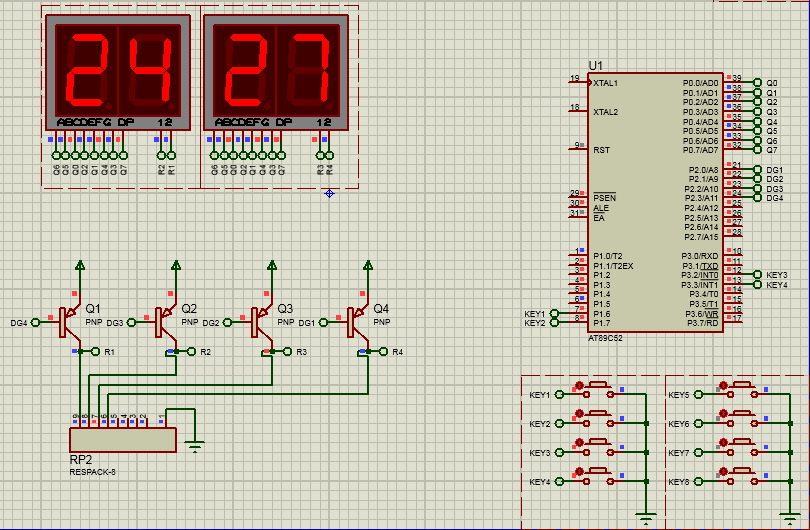
Task: Click the RESPACK-8 part name text
Action: click(92, 472)
